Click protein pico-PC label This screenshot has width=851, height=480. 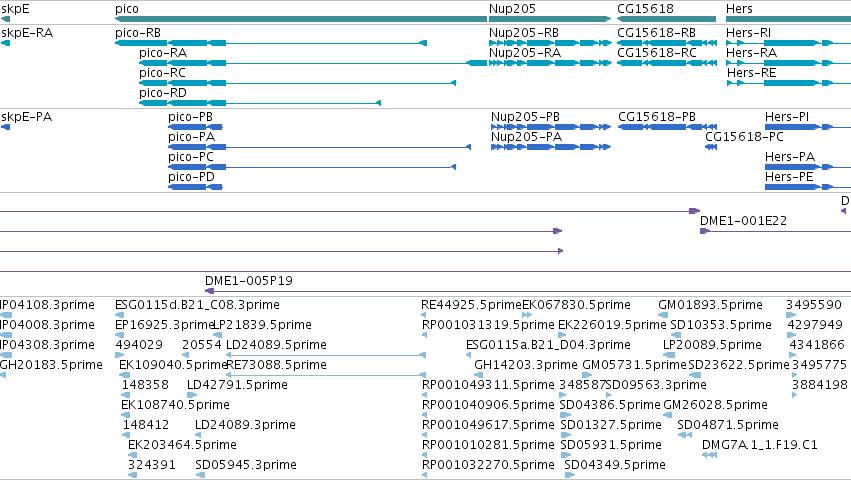(x=191, y=157)
